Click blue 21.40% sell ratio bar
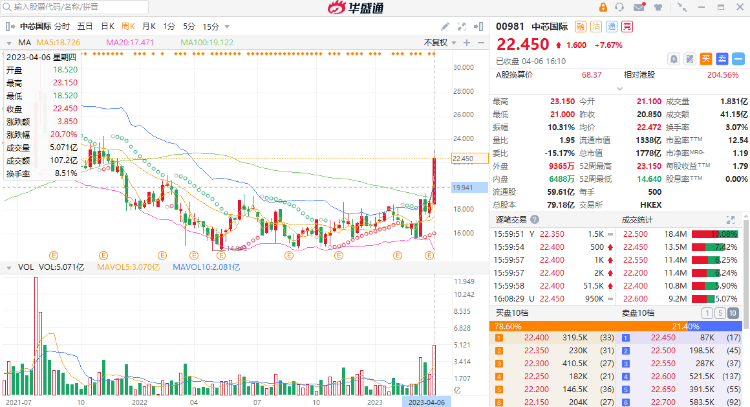Image resolution: width=750 pixels, height=407 pixels. click(715, 326)
